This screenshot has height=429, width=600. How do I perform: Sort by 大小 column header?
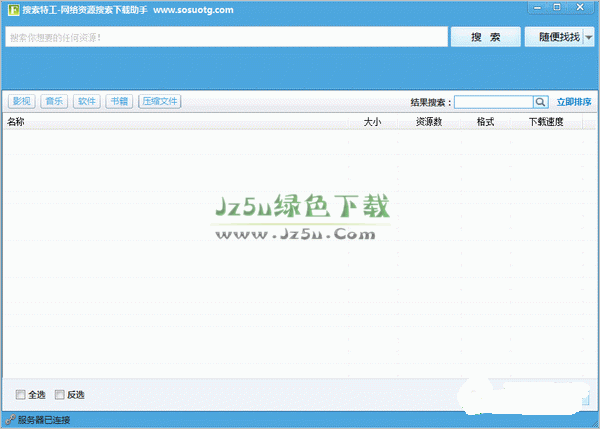[x=373, y=122]
